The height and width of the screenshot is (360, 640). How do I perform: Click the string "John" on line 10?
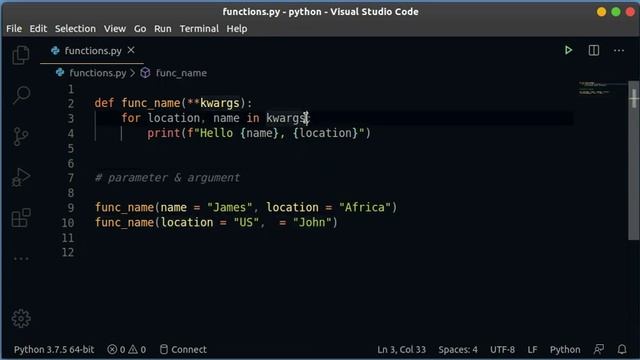(x=312, y=222)
